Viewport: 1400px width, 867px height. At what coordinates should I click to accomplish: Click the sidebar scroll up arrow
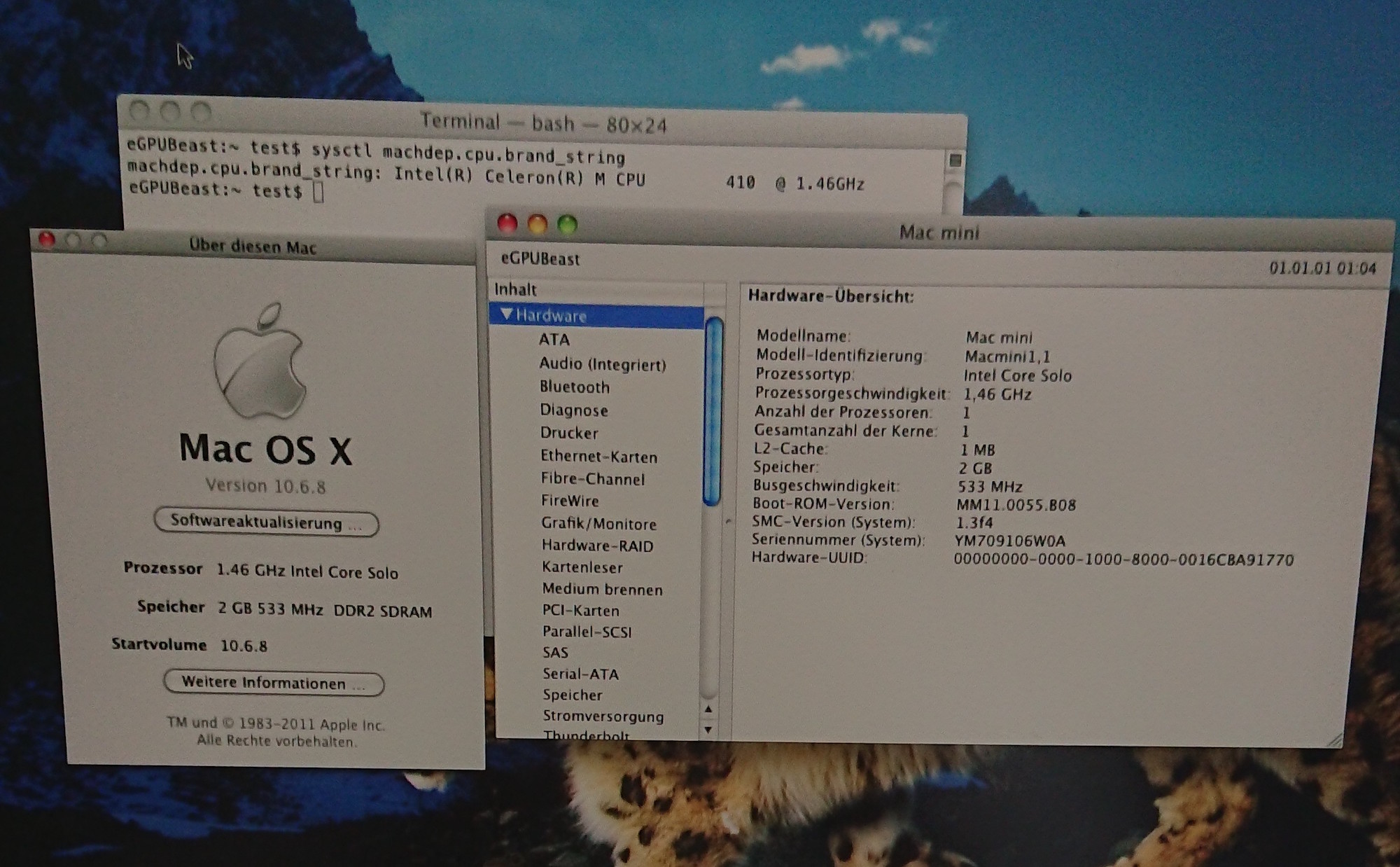[708, 709]
